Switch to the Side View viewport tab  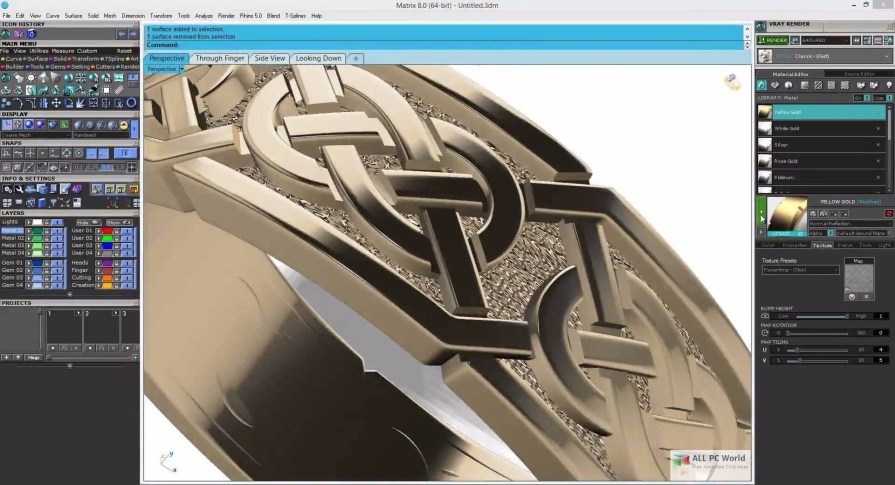click(x=270, y=59)
